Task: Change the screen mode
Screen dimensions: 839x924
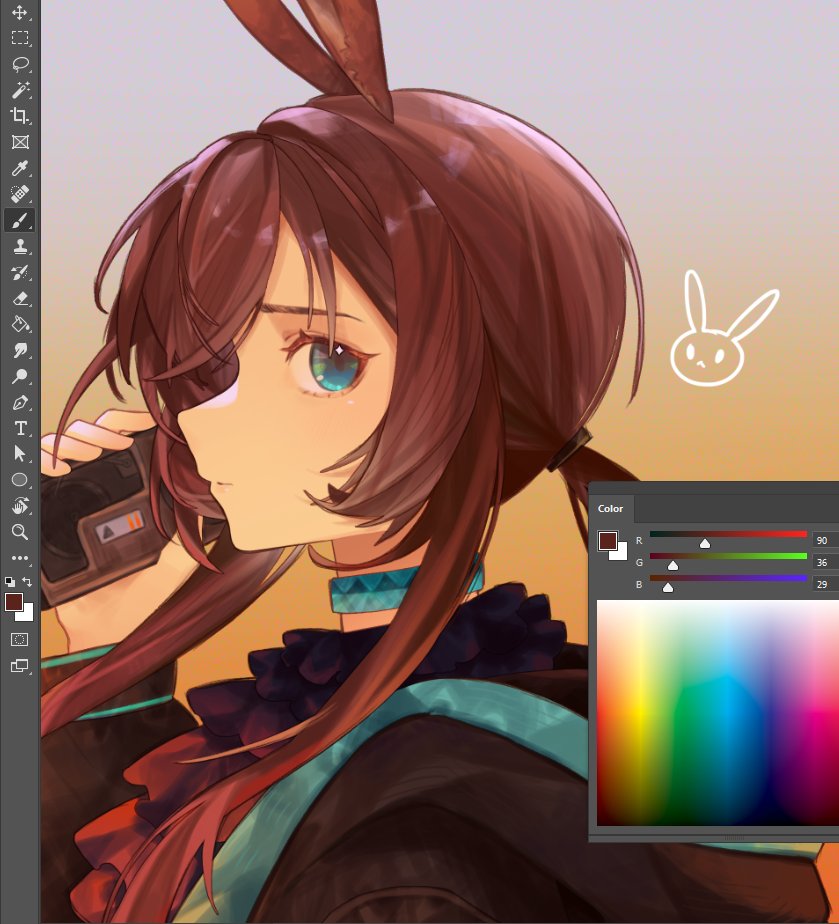Action: [x=19, y=666]
